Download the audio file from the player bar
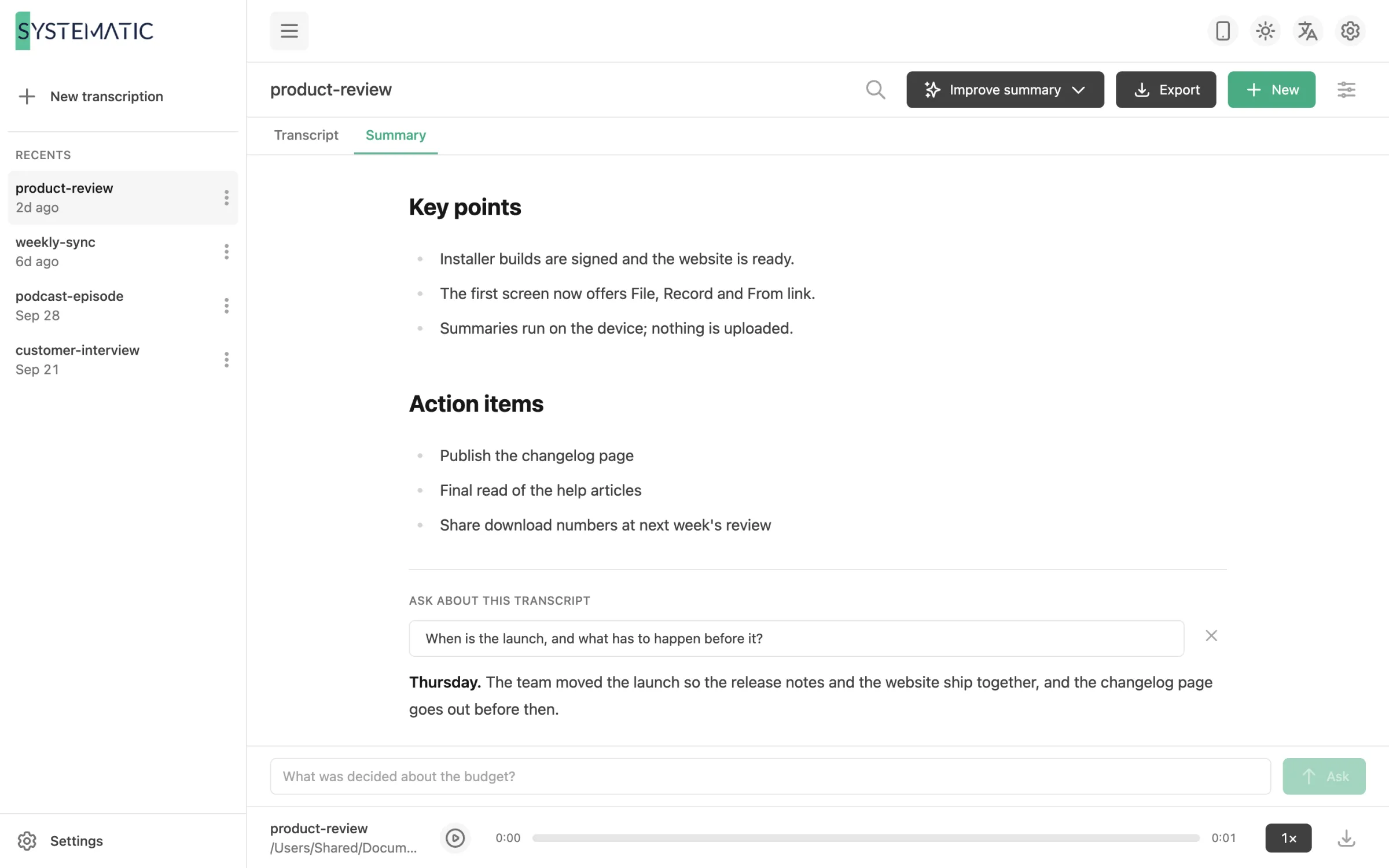The height and width of the screenshot is (868, 1389). [x=1346, y=837]
